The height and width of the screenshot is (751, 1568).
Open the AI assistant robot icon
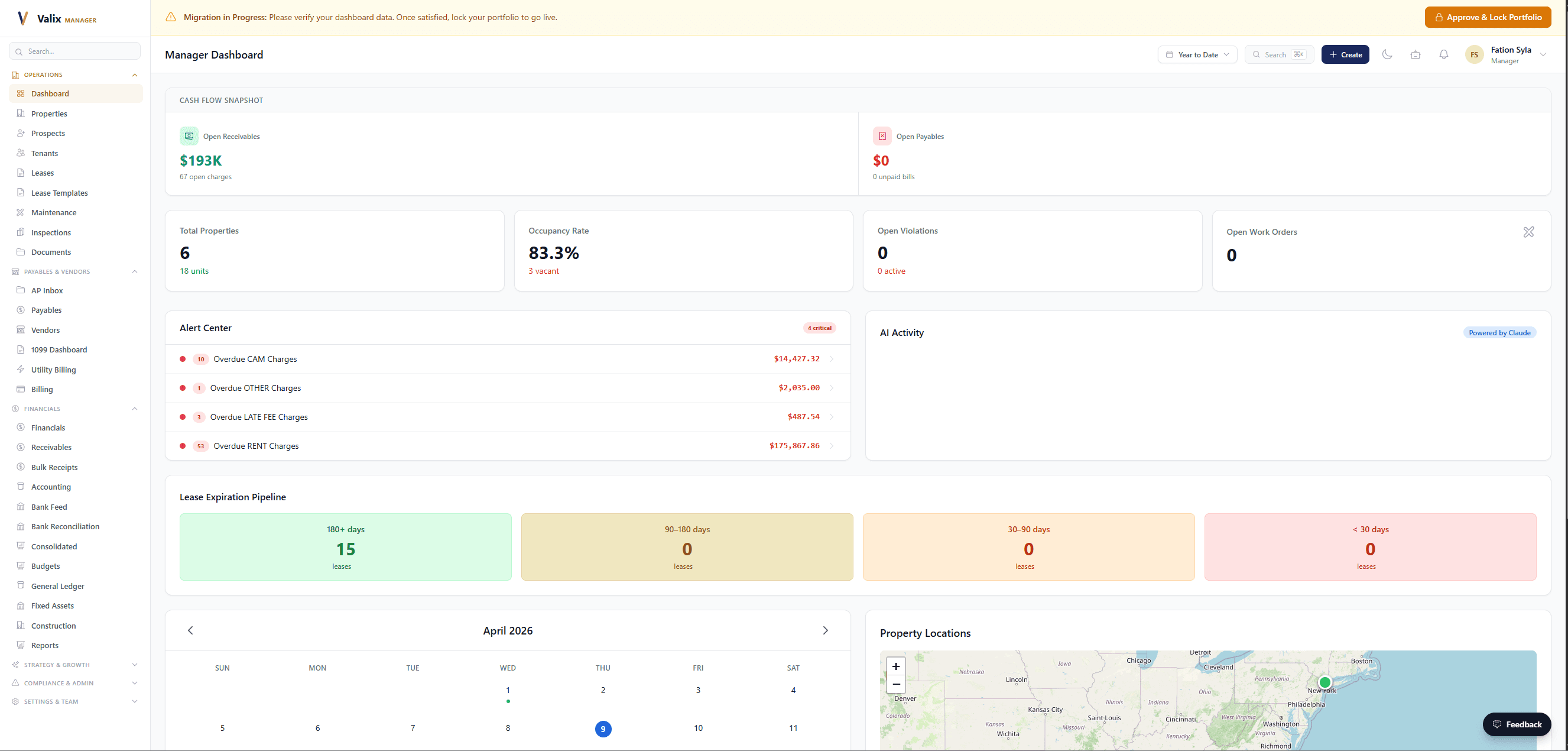[x=1415, y=54]
